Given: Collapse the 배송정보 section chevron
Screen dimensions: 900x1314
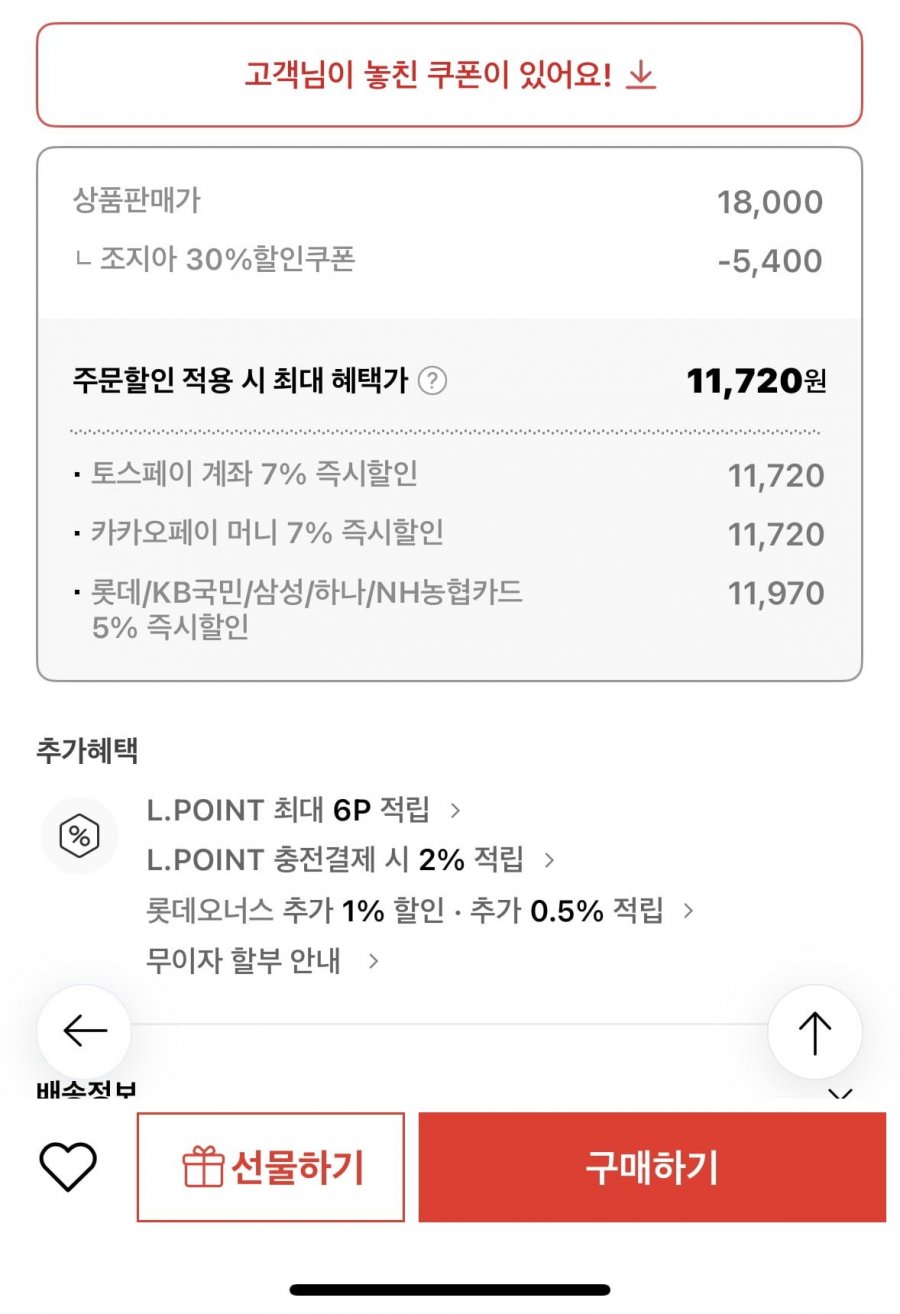Looking at the screenshot, I should point(841,1095).
